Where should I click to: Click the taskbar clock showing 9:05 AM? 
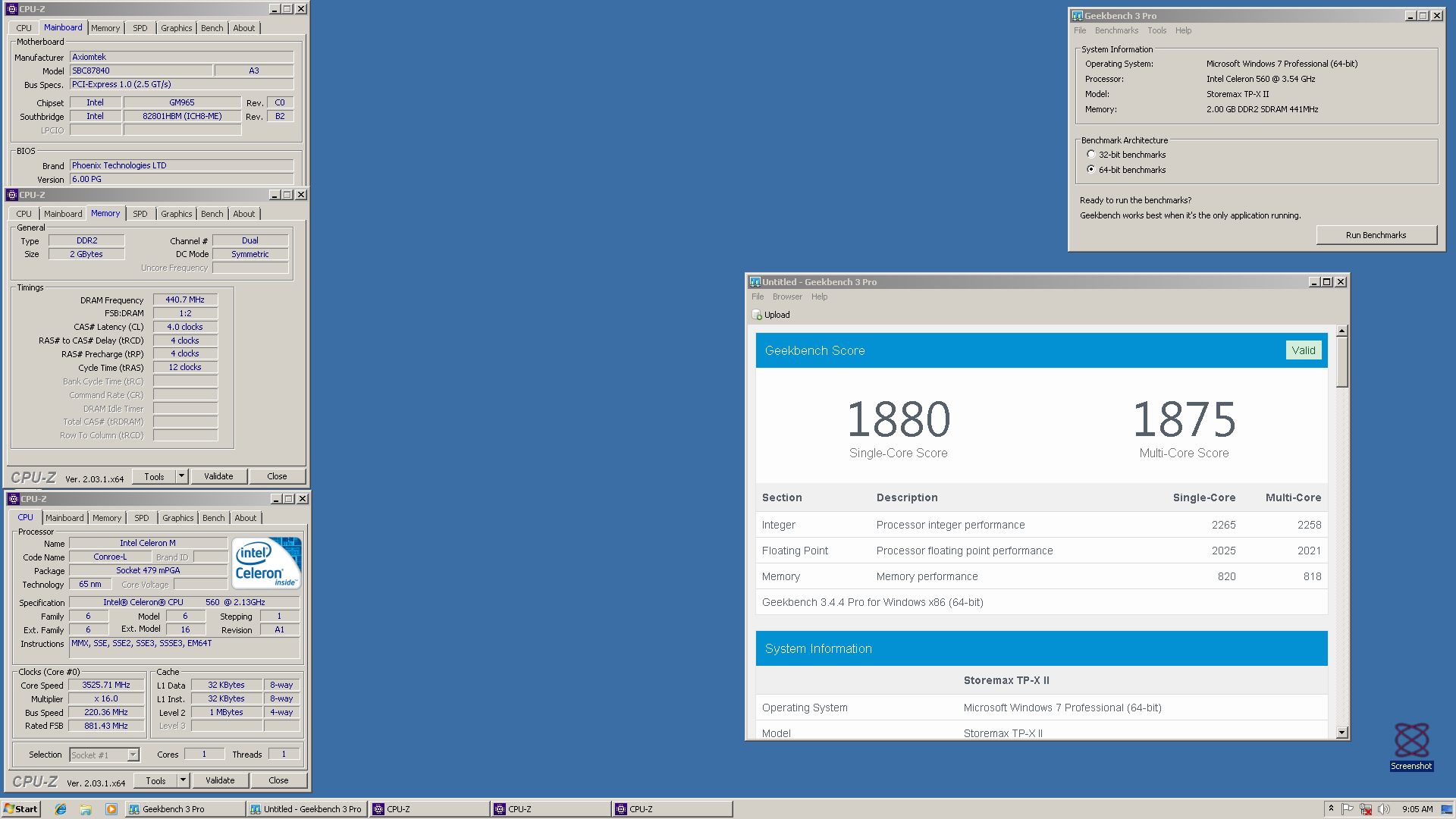click(1417, 809)
